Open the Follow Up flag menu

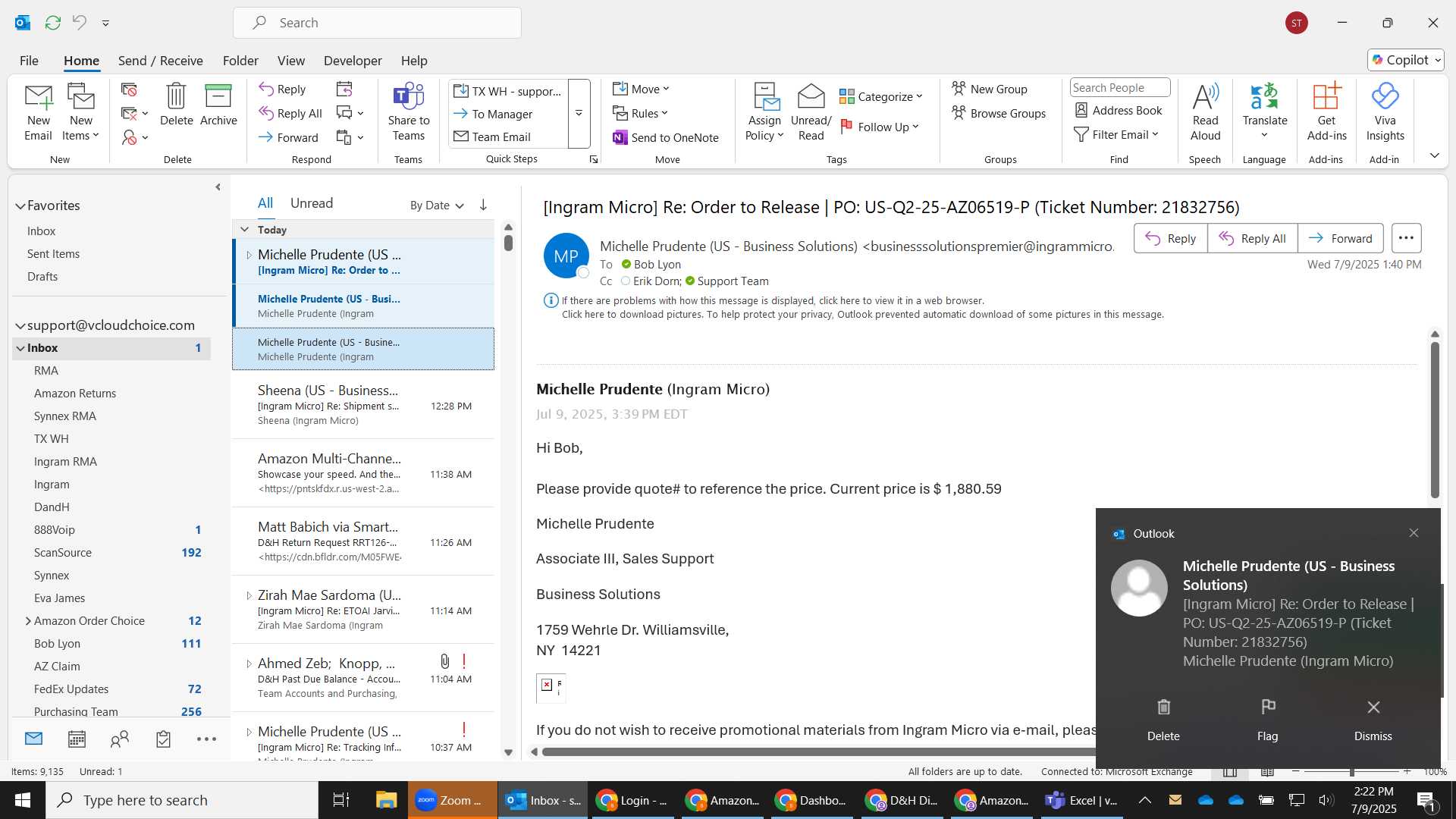pyautogui.click(x=880, y=127)
